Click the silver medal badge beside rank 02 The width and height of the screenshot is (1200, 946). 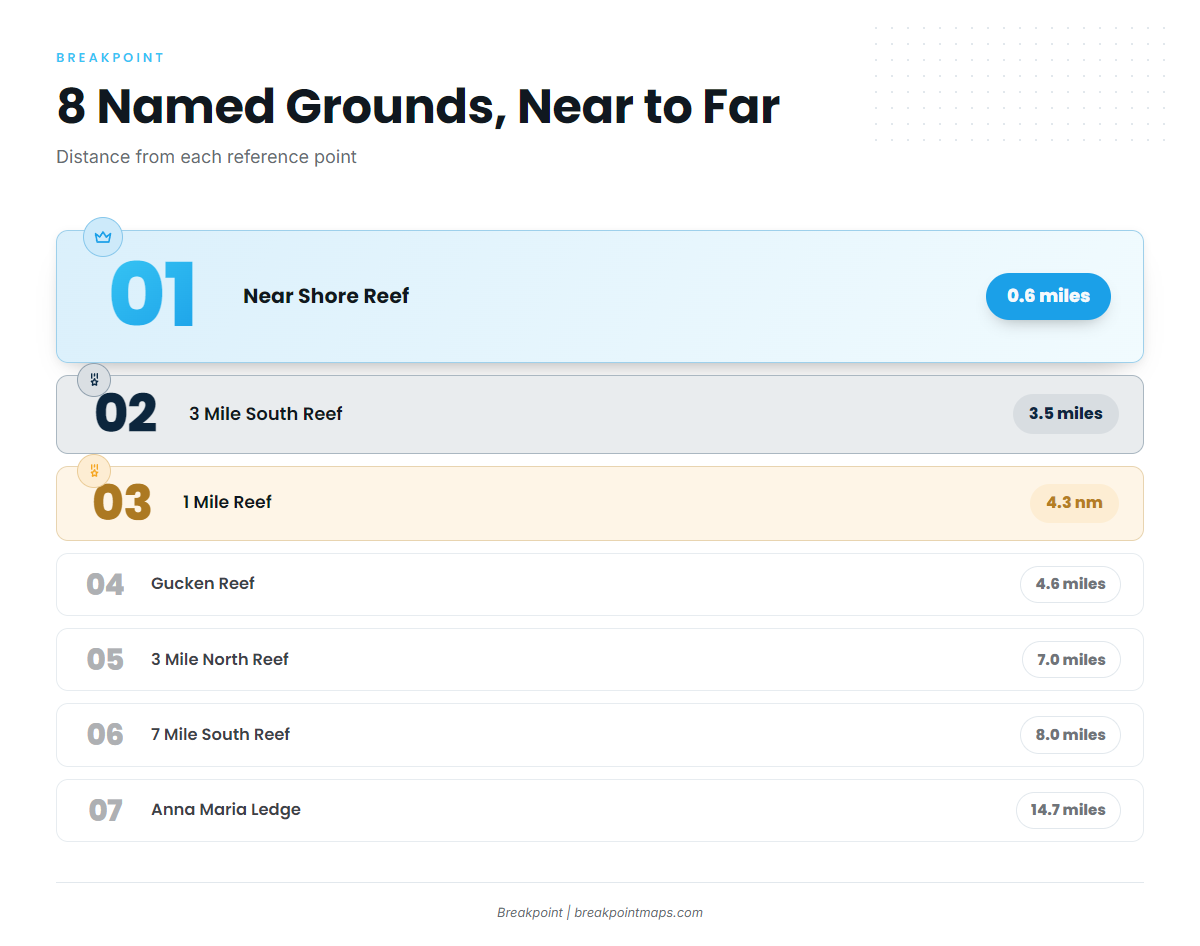94,380
